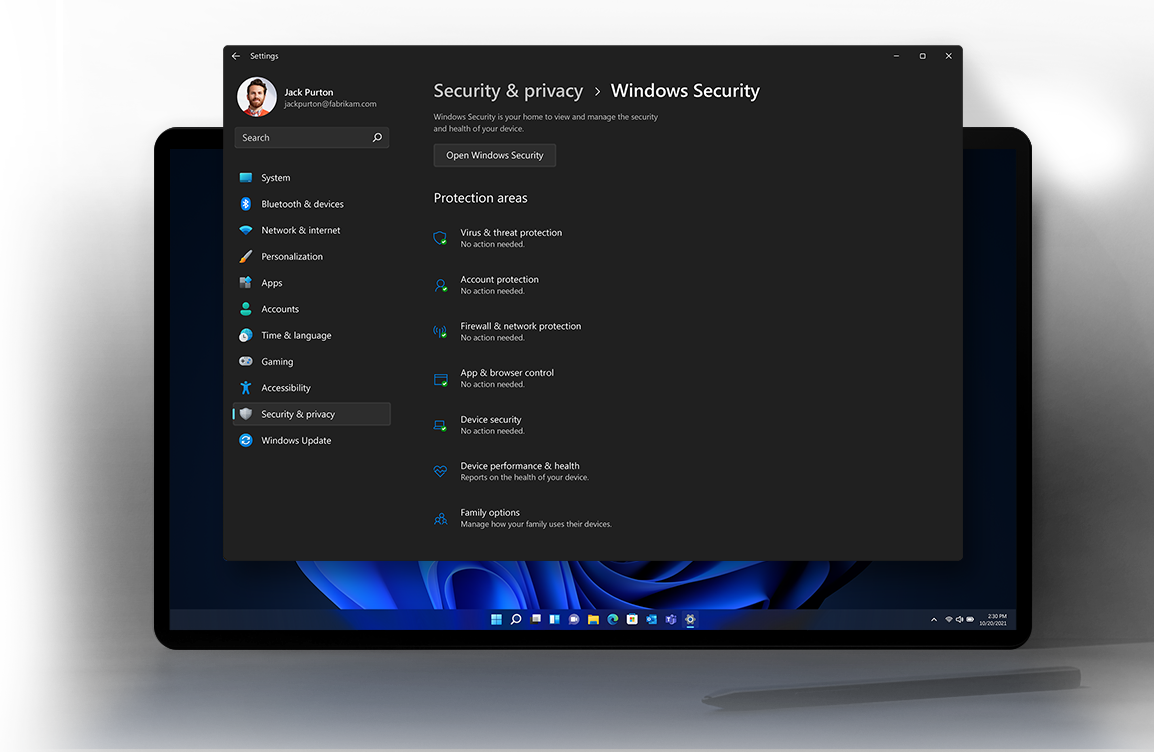Open the Apps category
Screen dimensions: 1154x752
(x=311, y=283)
